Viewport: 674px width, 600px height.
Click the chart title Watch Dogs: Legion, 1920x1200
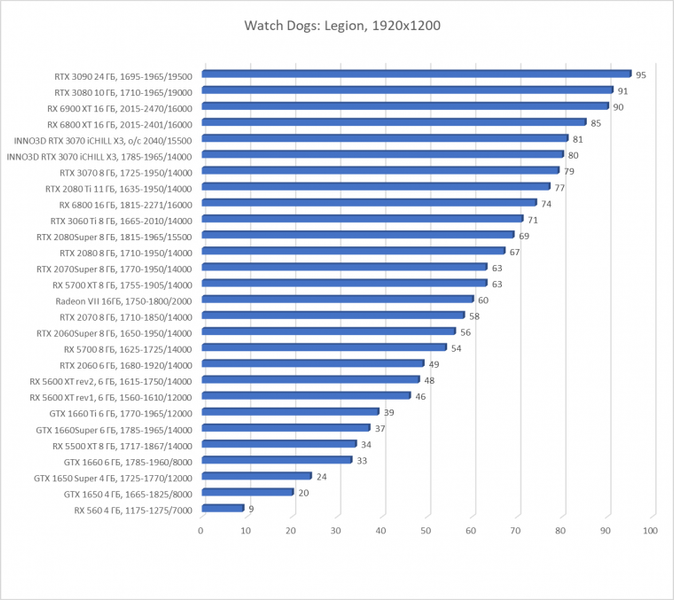[342, 26]
